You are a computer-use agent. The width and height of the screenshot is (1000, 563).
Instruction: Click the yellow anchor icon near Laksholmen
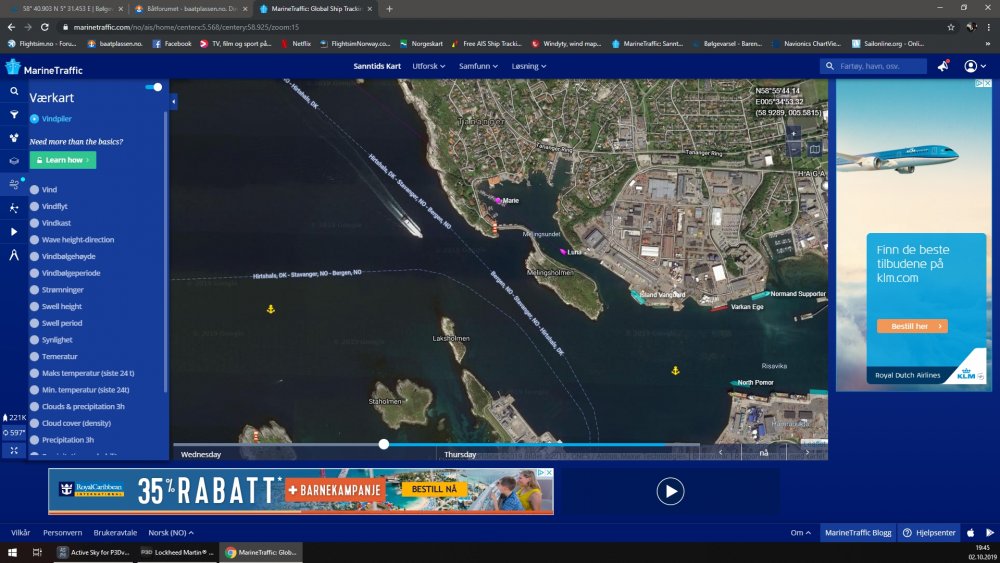pyautogui.click(x=270, y=309)
